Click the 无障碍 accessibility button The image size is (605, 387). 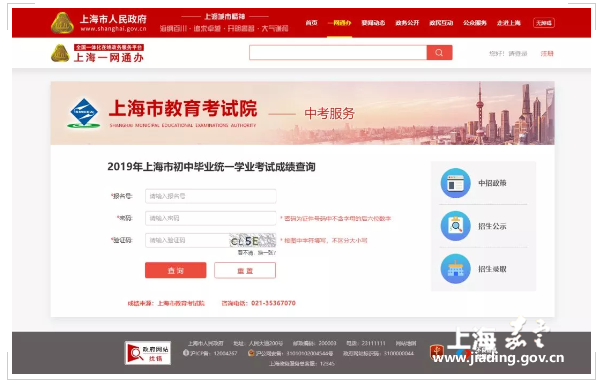544,23
